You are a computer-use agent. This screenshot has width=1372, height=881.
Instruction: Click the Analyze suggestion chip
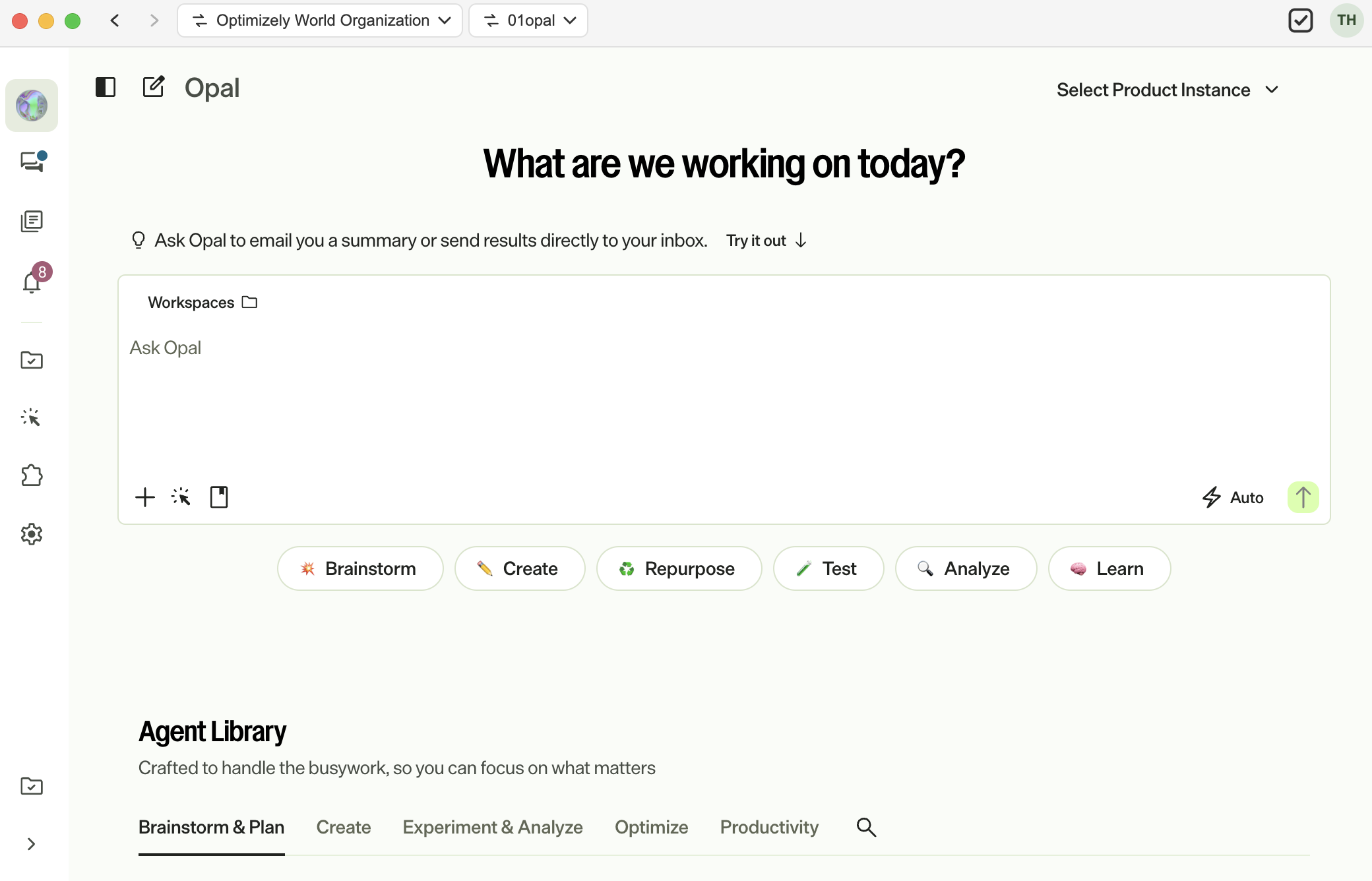[x=966, y=568]
